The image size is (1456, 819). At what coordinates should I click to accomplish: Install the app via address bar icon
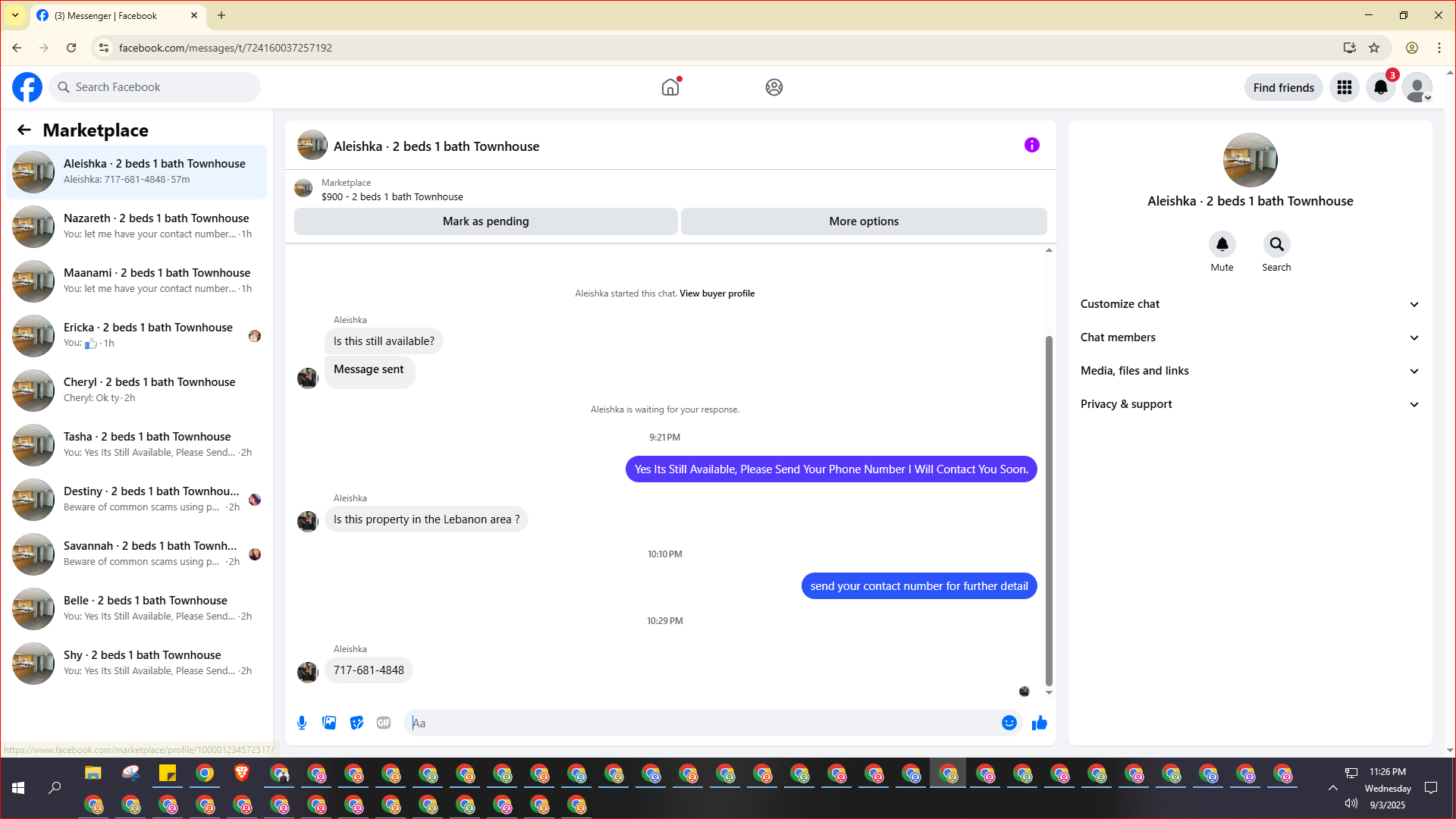1350,48
